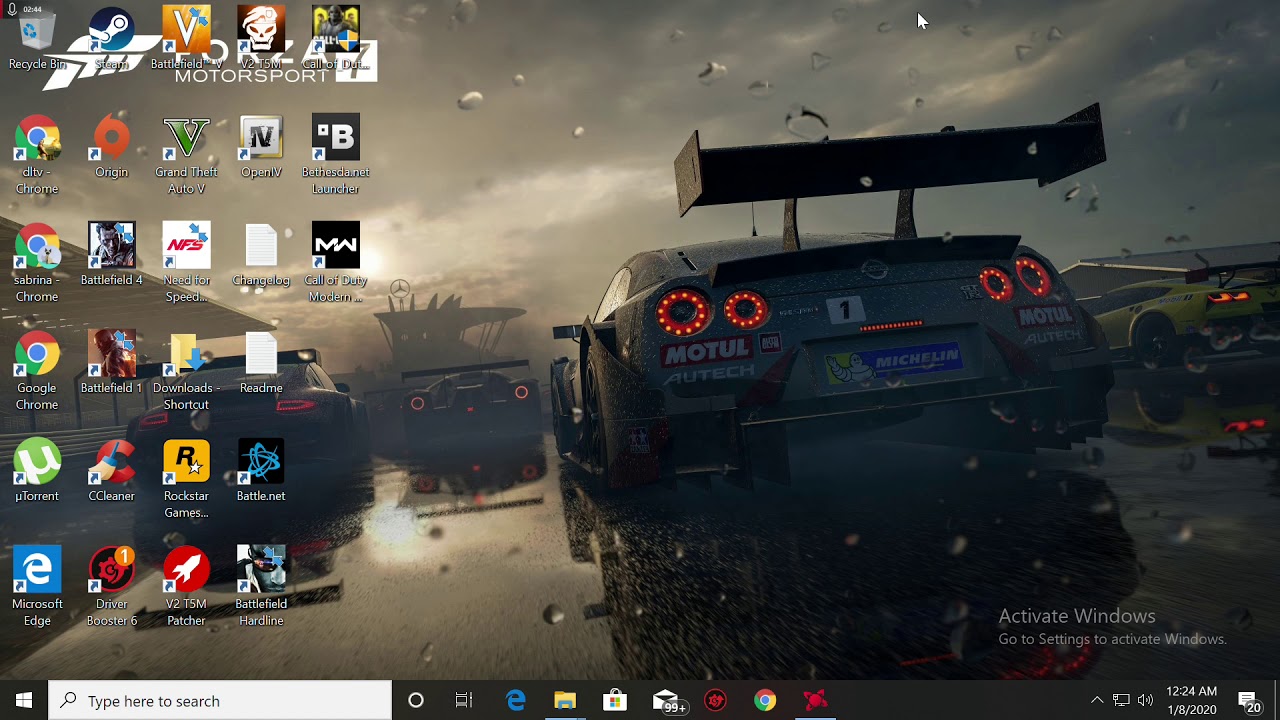Open the clock showing 12:24 AM
This screenshot has height=720, width=1280.
click(x=1192, y=701)
